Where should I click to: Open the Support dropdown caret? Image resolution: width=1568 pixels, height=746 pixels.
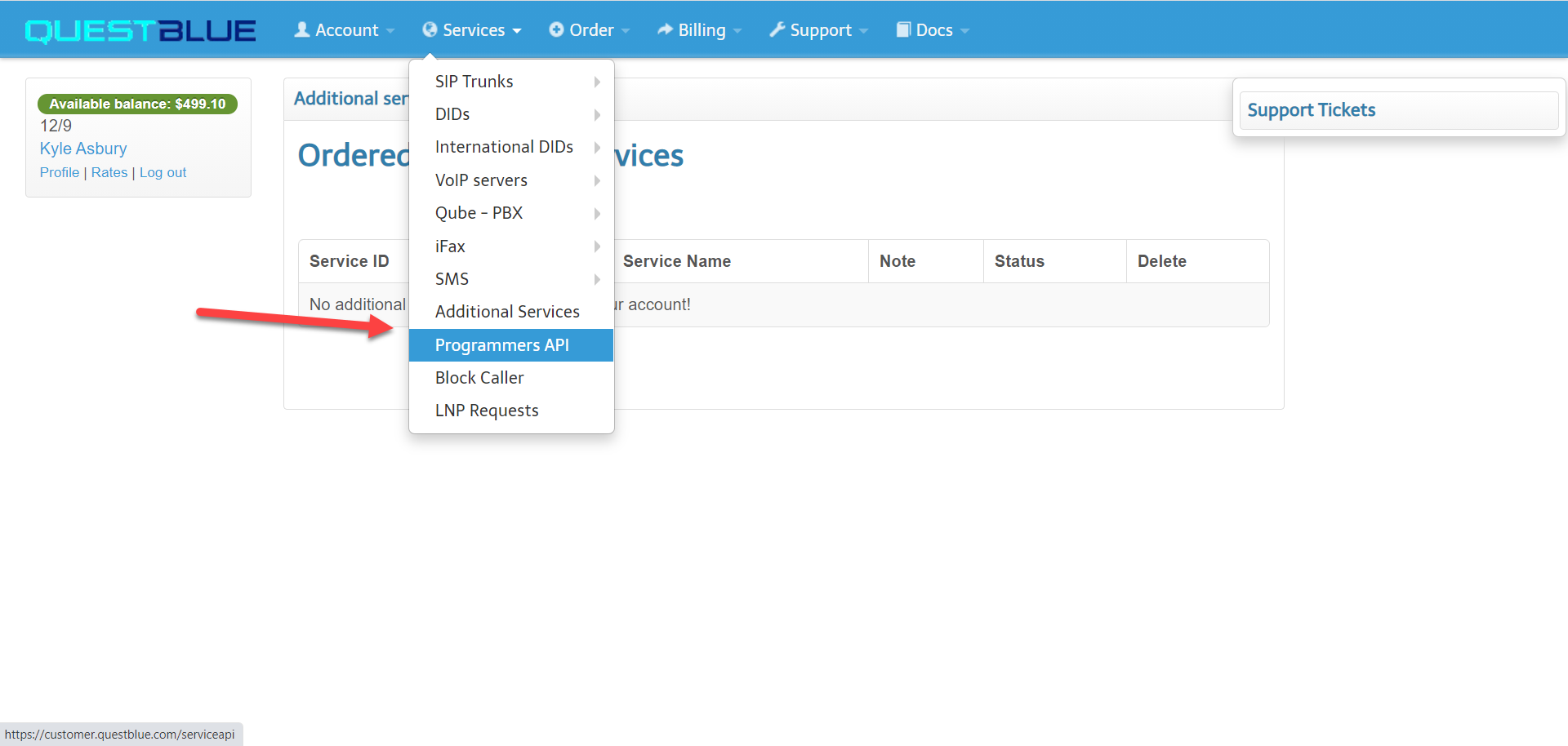[863, 31]
